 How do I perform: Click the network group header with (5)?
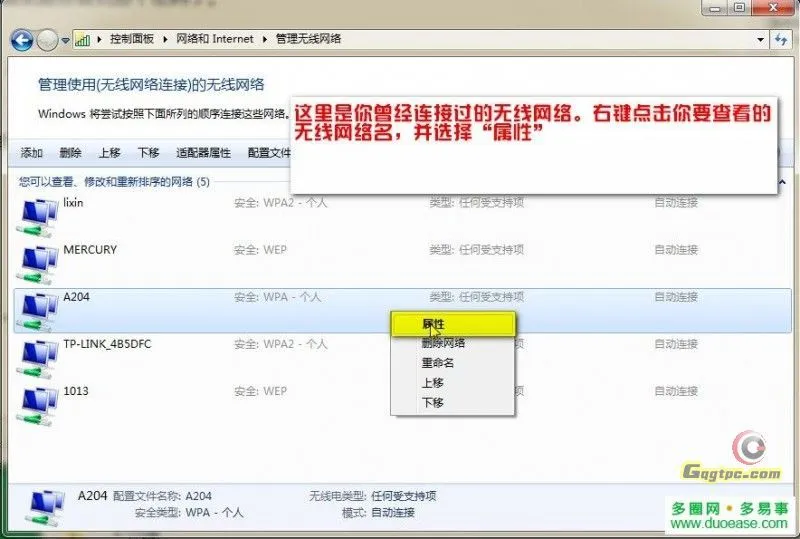114,182
